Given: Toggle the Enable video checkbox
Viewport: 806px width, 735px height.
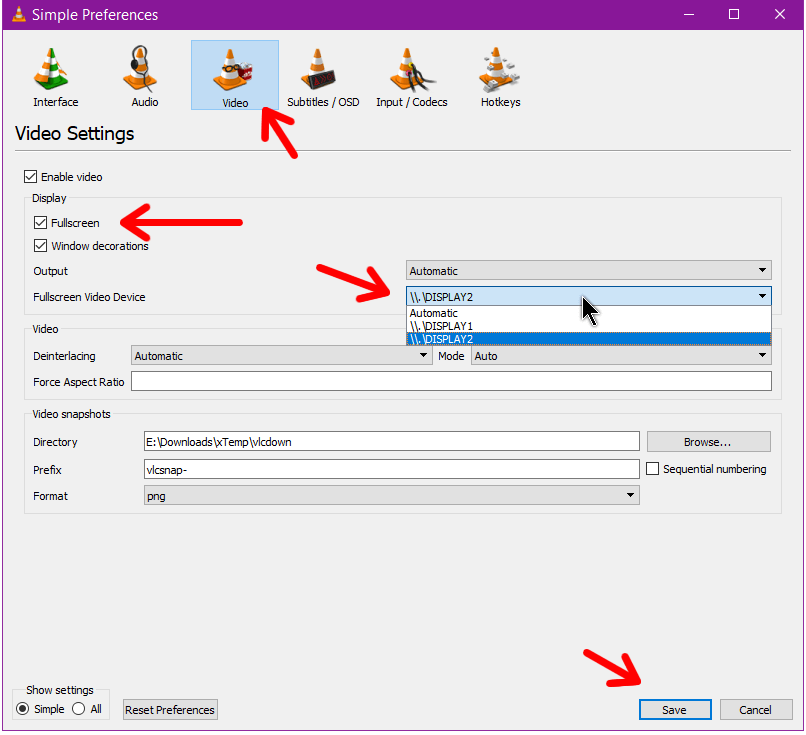Looking at the screenshot, I should click(x=30, y=177).
